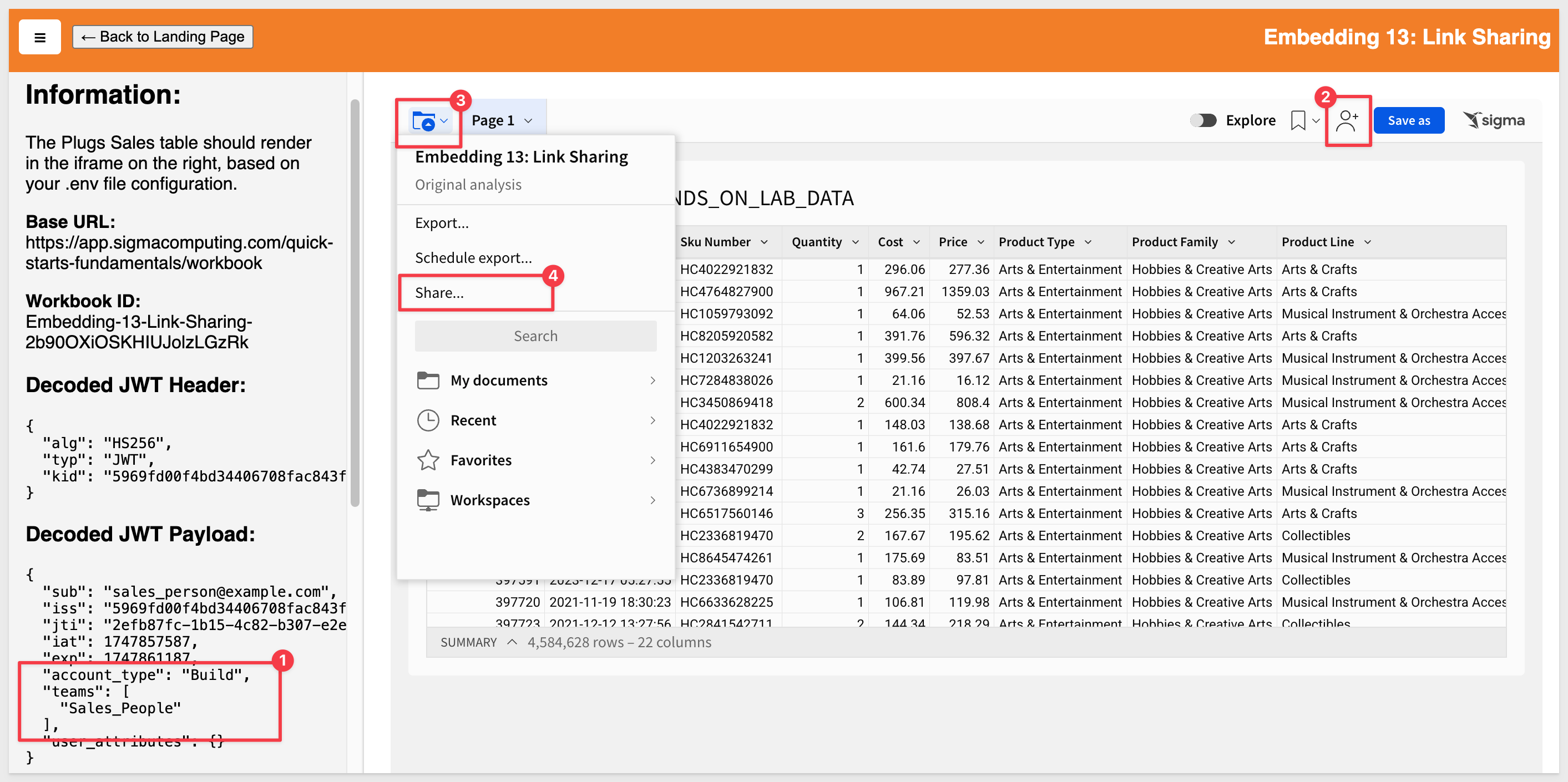This screenshot has height=782, width=1568.
Task: Click the Workspaces monitor folder icon
Action: [x=428, y=500]
